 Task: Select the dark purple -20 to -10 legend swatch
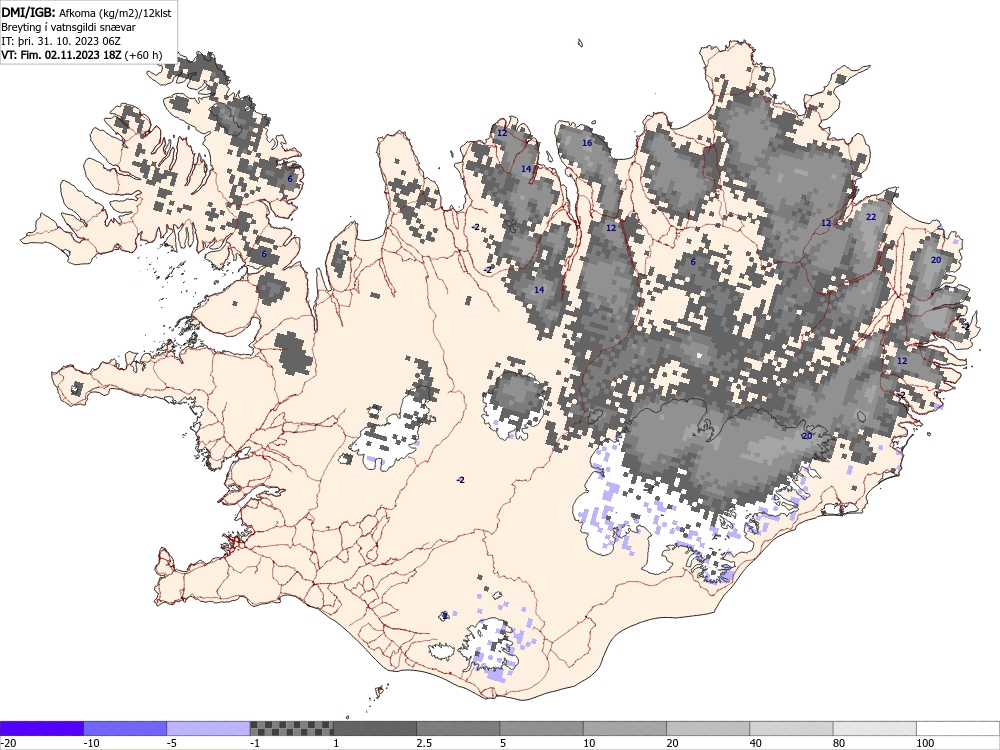[x=41, y=728]
